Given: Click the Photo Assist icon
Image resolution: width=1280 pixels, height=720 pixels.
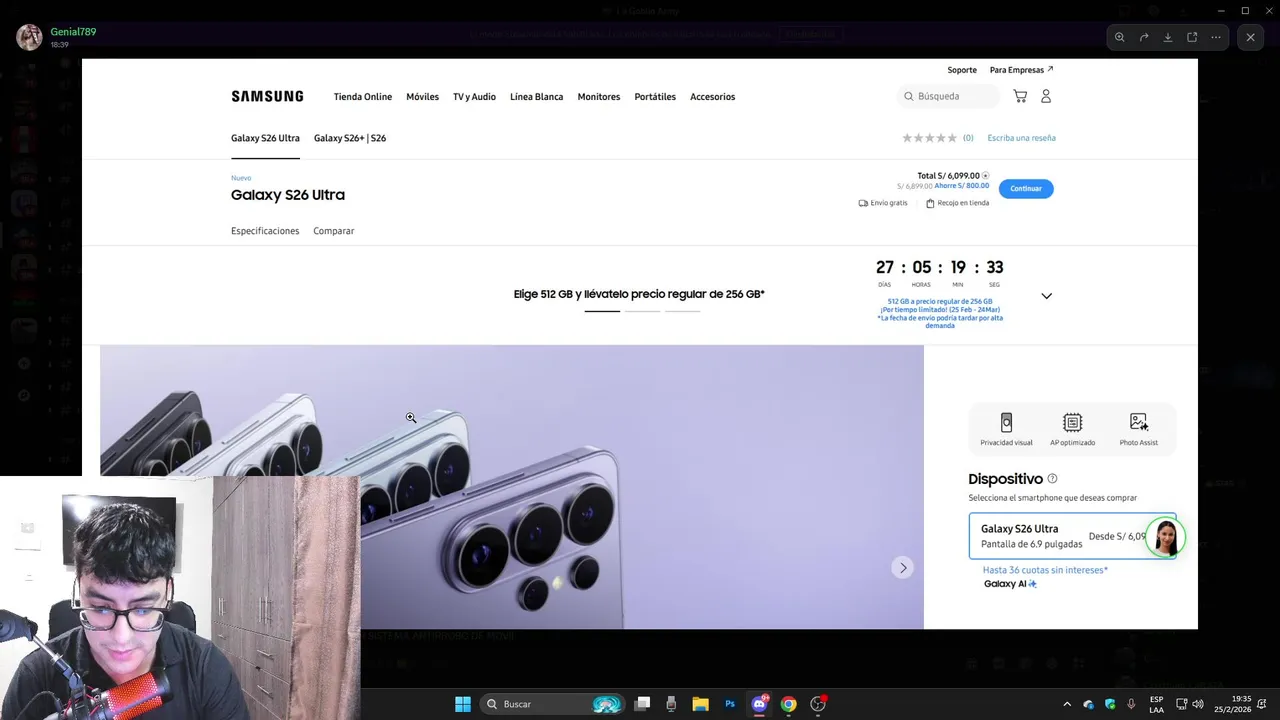Looking at the screenshot, I should pyautogui.click(x=1139, y=422).
